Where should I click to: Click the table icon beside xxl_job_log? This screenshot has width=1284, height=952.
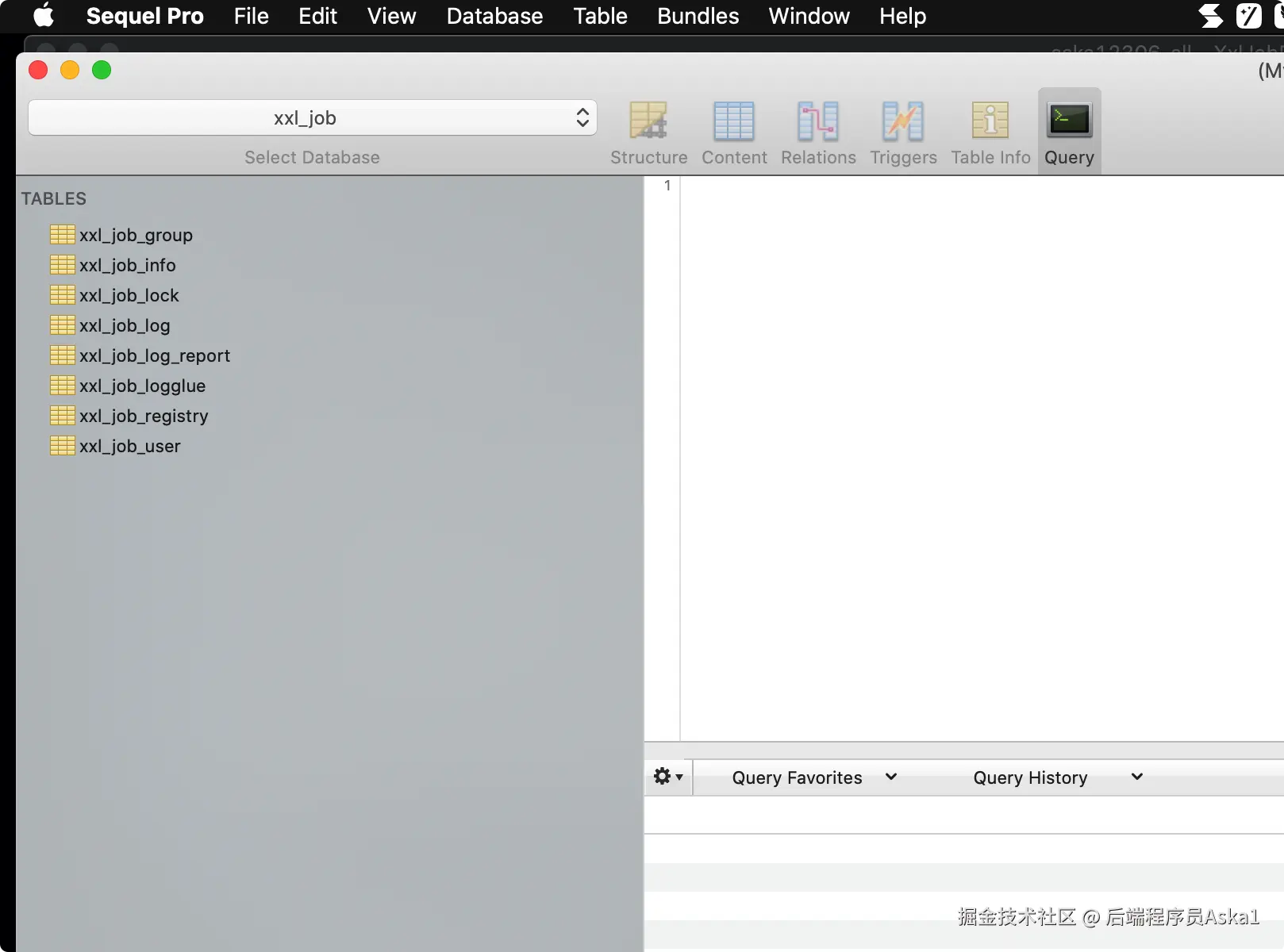[x=62, y=324]
